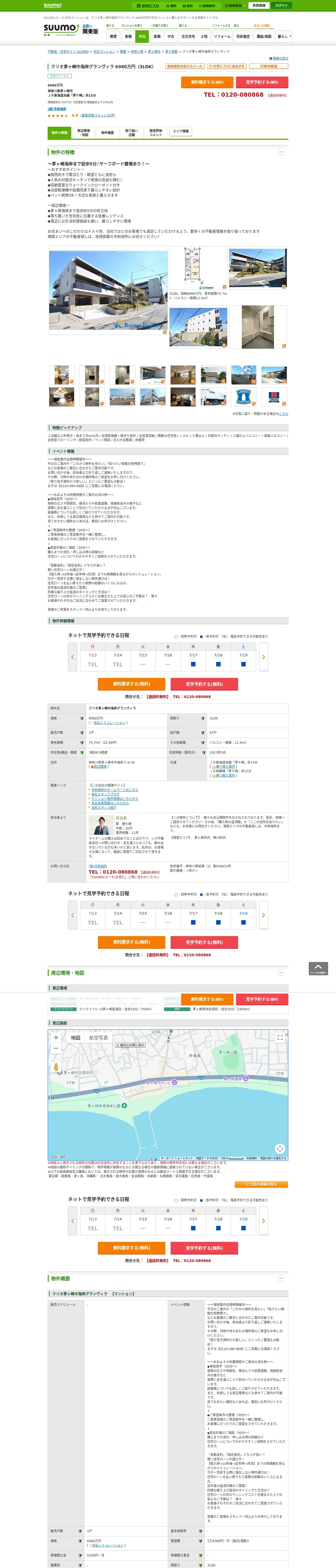Click こちら link under photo note
Screen dimensions: 336x1568
point(284,413)
